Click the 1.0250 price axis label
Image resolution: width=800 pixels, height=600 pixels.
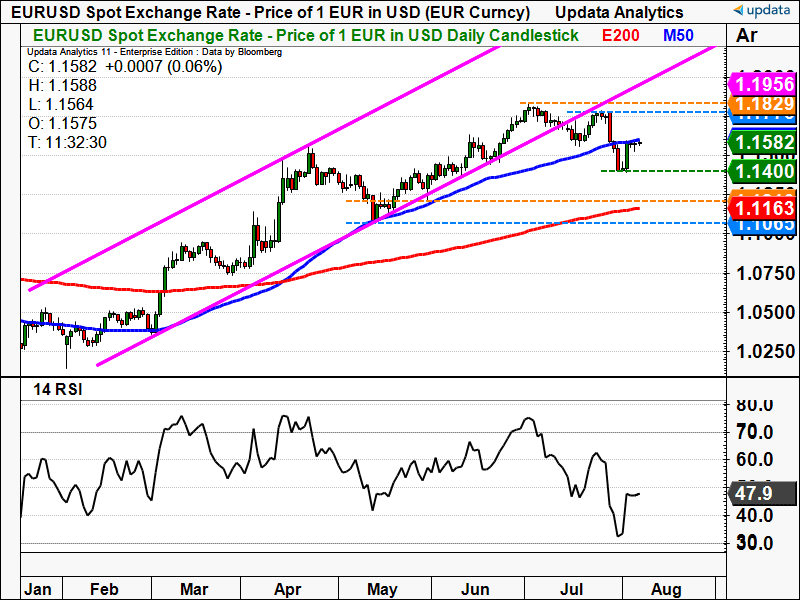click(x=766, y=351)
